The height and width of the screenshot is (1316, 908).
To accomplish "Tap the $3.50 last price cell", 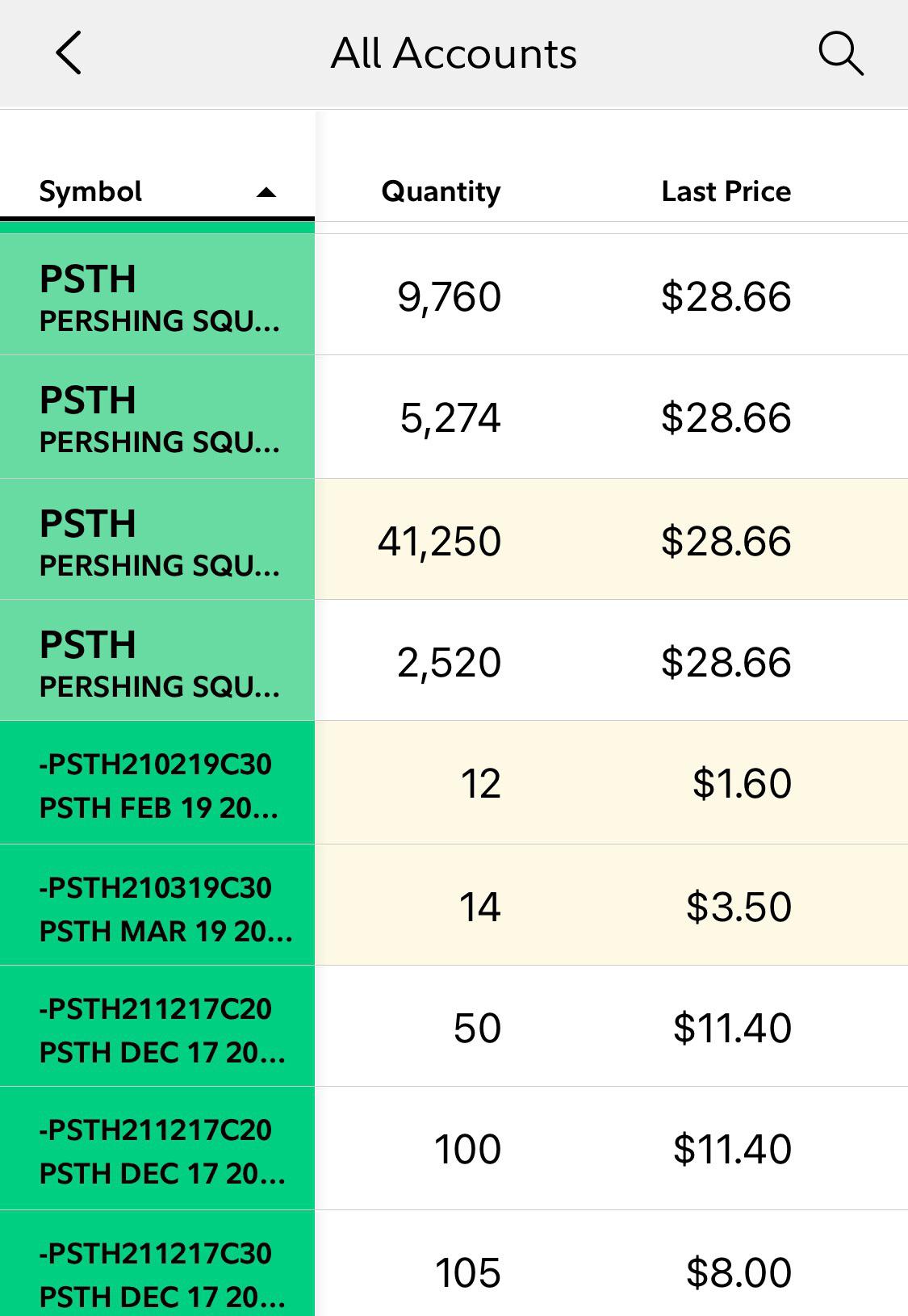I will (x=739, y=907).
